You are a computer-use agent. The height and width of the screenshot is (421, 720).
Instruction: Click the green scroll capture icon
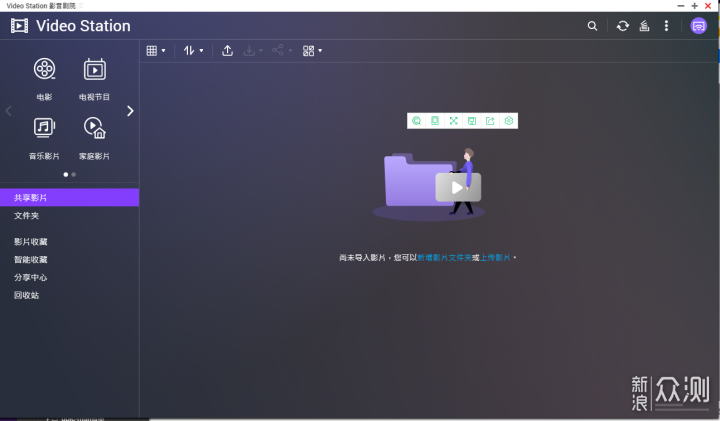click(435, 121)
